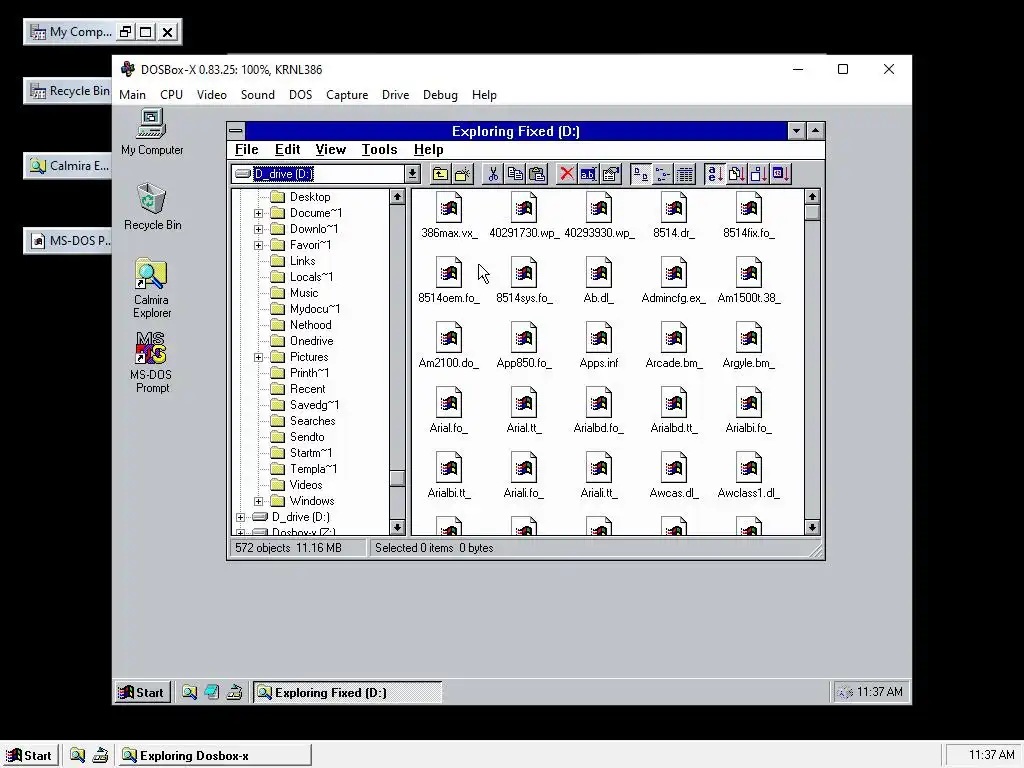Select the Desktop folder in tree

(300, 197)
